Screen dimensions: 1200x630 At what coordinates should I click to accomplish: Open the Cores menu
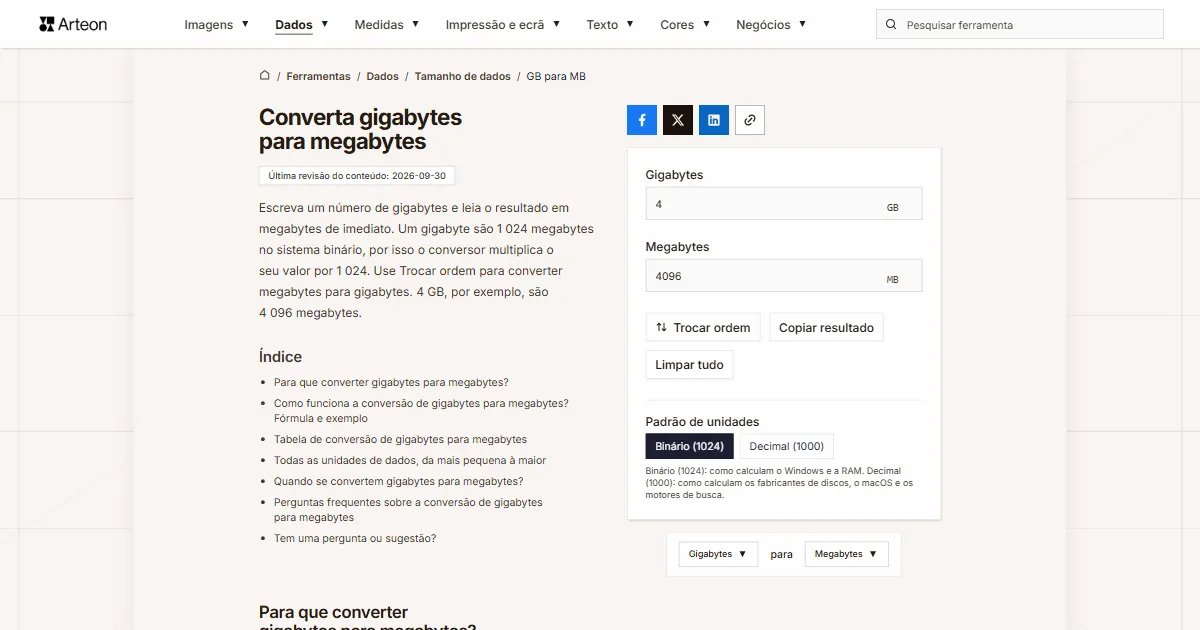(x=685, y=25)
